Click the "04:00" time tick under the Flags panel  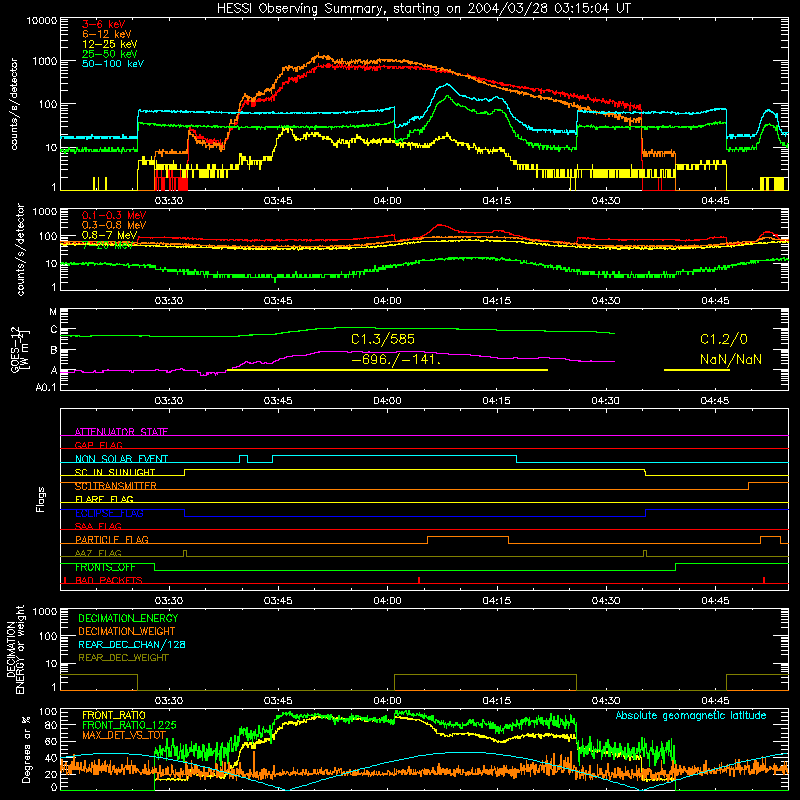point(387,601)
